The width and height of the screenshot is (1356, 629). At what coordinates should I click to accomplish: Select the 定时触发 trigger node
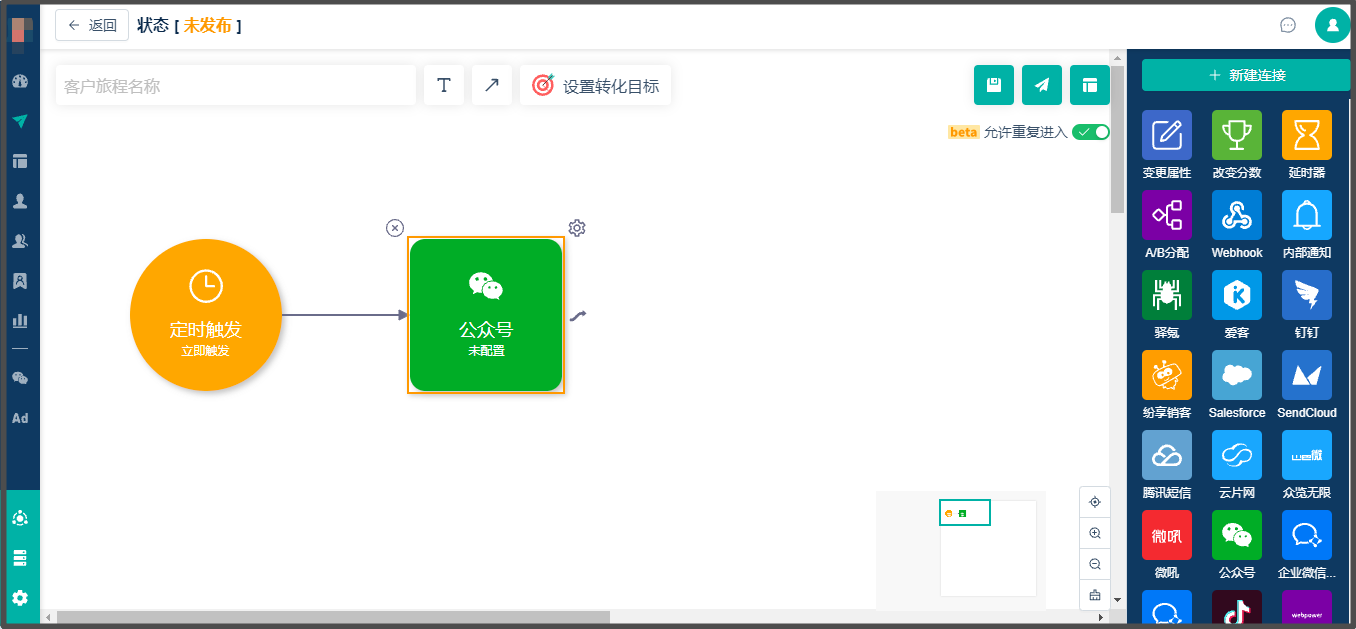coord(206,315)
